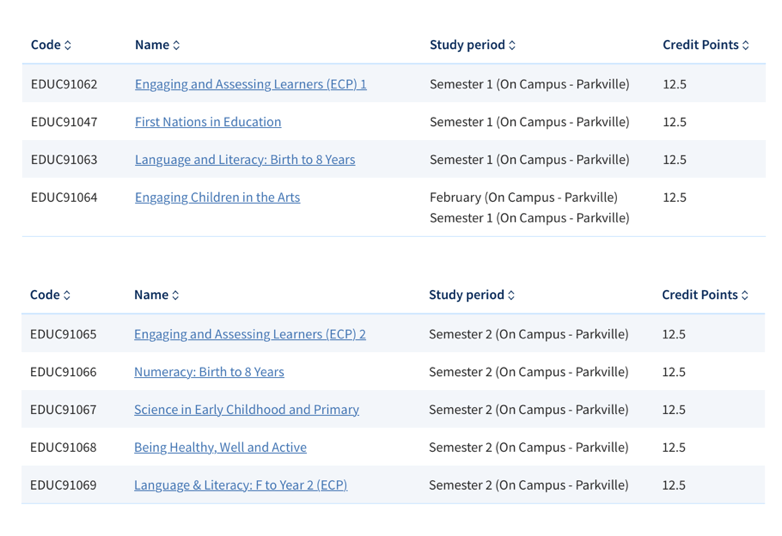The width and height of the screenshot is (782, 536).
Task: Sort first table by Study period arrows
Action: [512, 45]
